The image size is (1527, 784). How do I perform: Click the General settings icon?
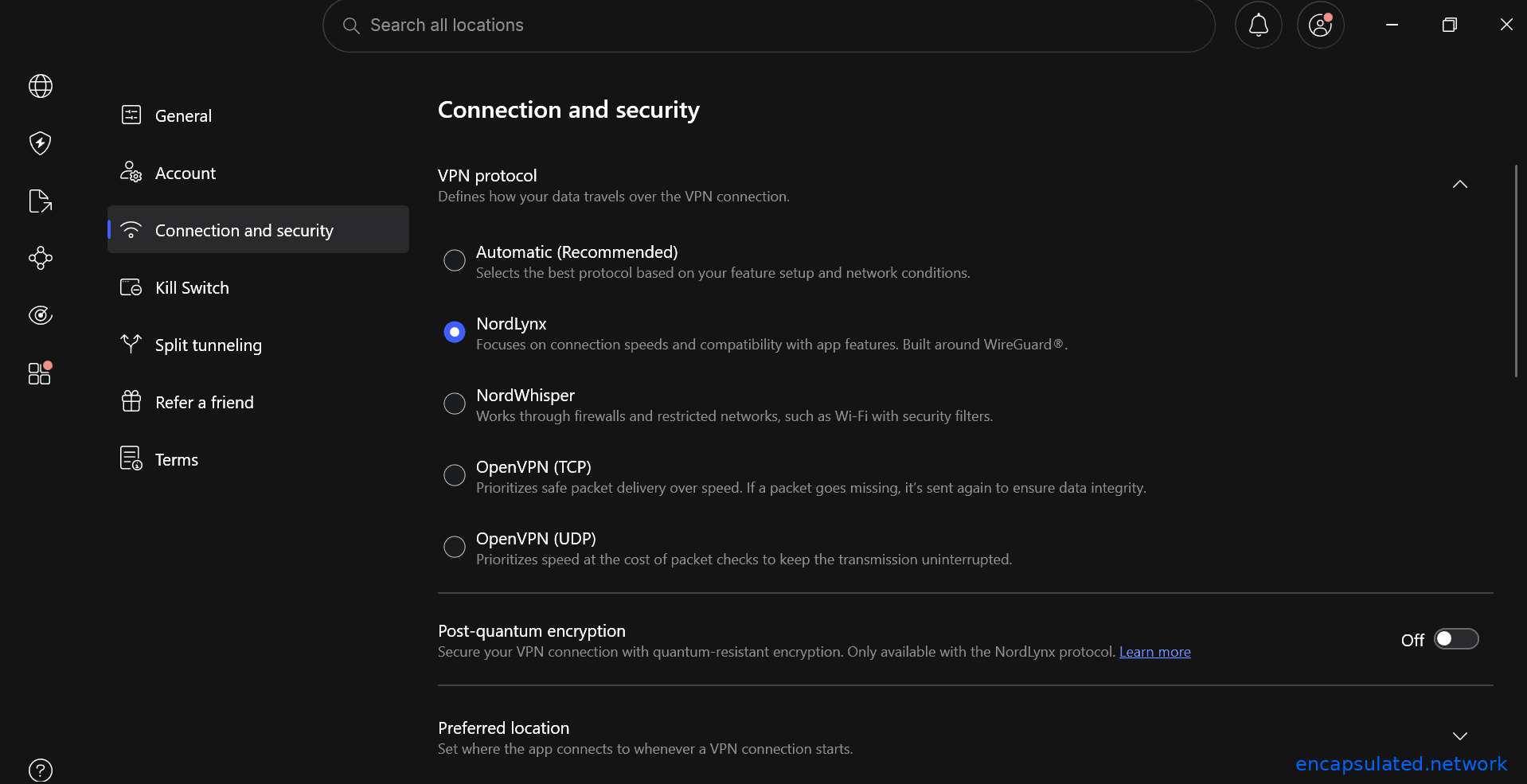point(131,115)
